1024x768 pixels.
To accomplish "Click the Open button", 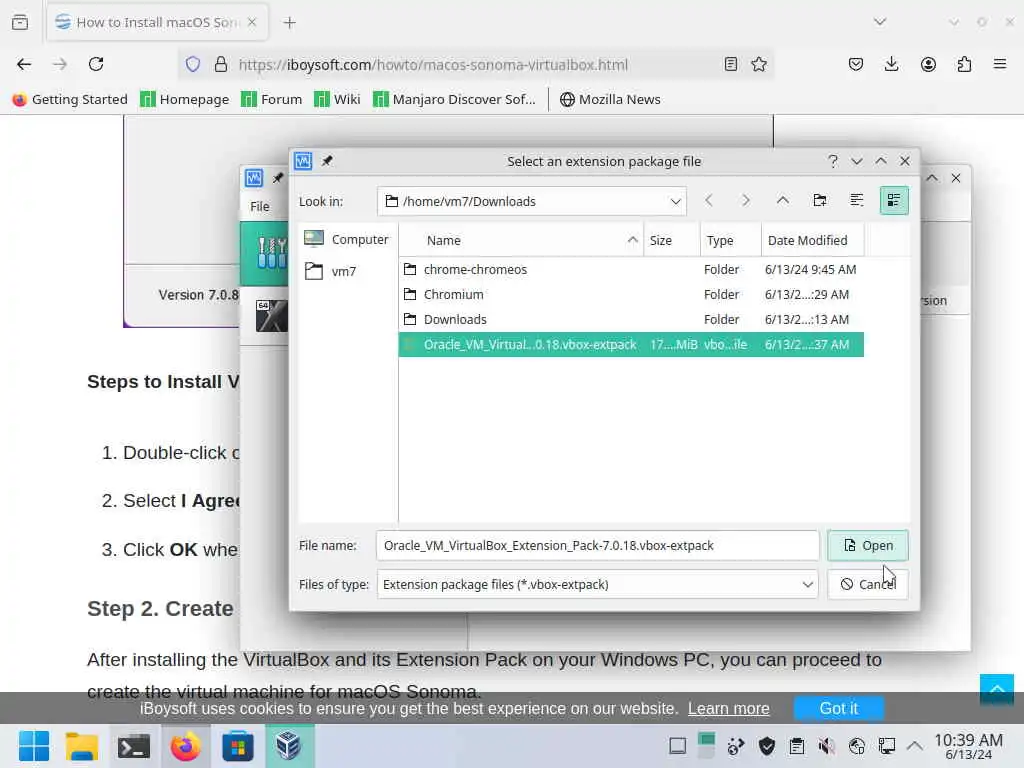I will tap(868, 545).
